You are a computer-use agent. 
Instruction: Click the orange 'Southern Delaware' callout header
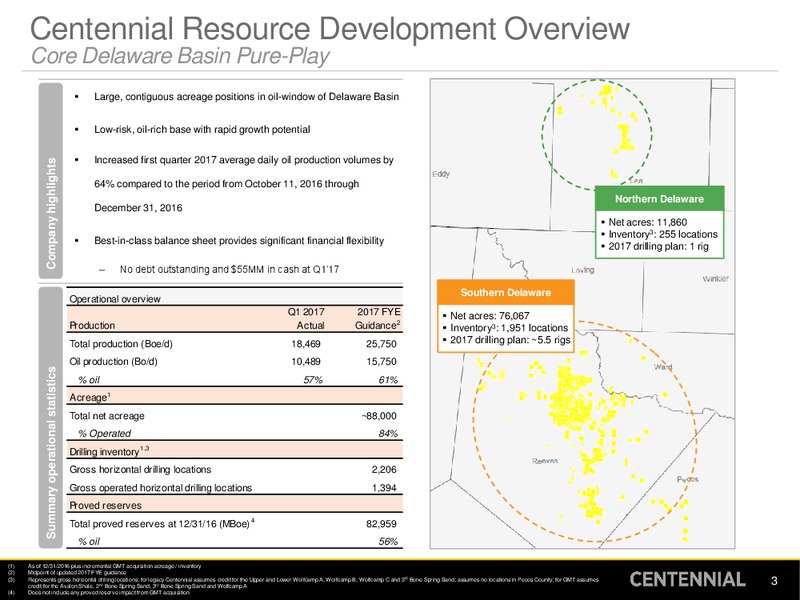(x=506, y=292)
